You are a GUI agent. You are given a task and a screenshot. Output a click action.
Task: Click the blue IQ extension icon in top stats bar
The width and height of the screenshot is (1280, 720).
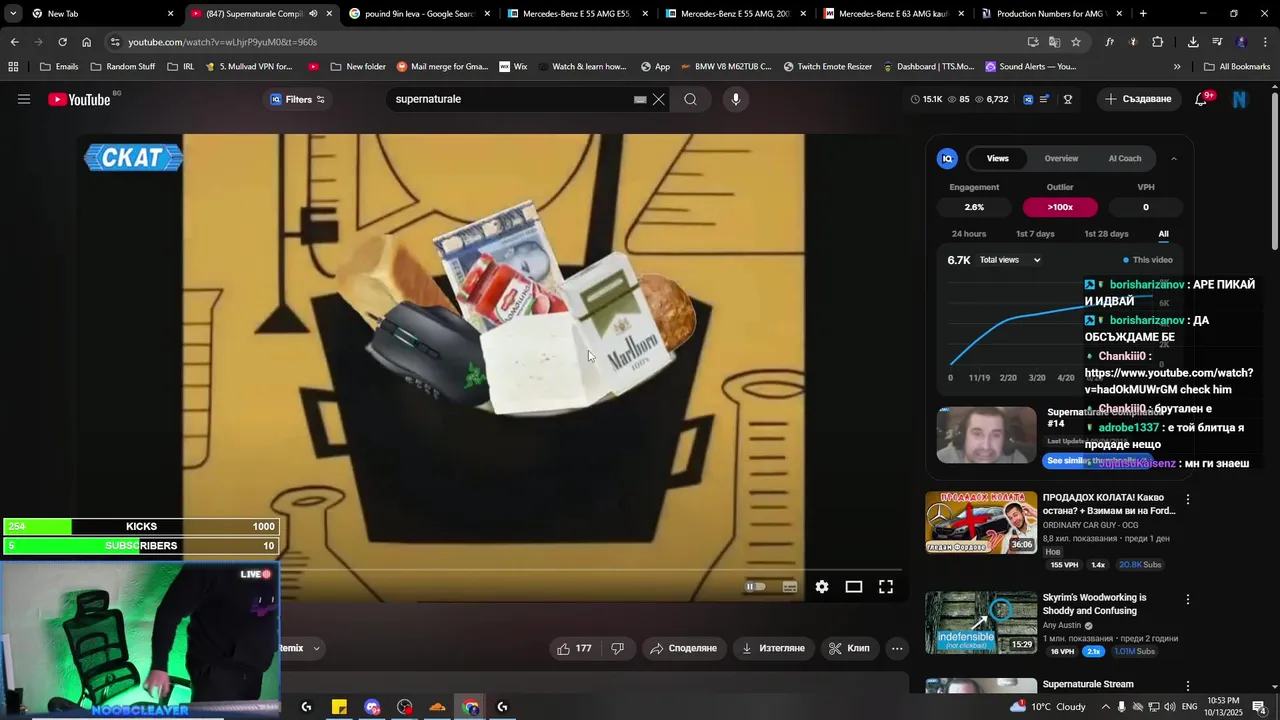coord(1028,99)
